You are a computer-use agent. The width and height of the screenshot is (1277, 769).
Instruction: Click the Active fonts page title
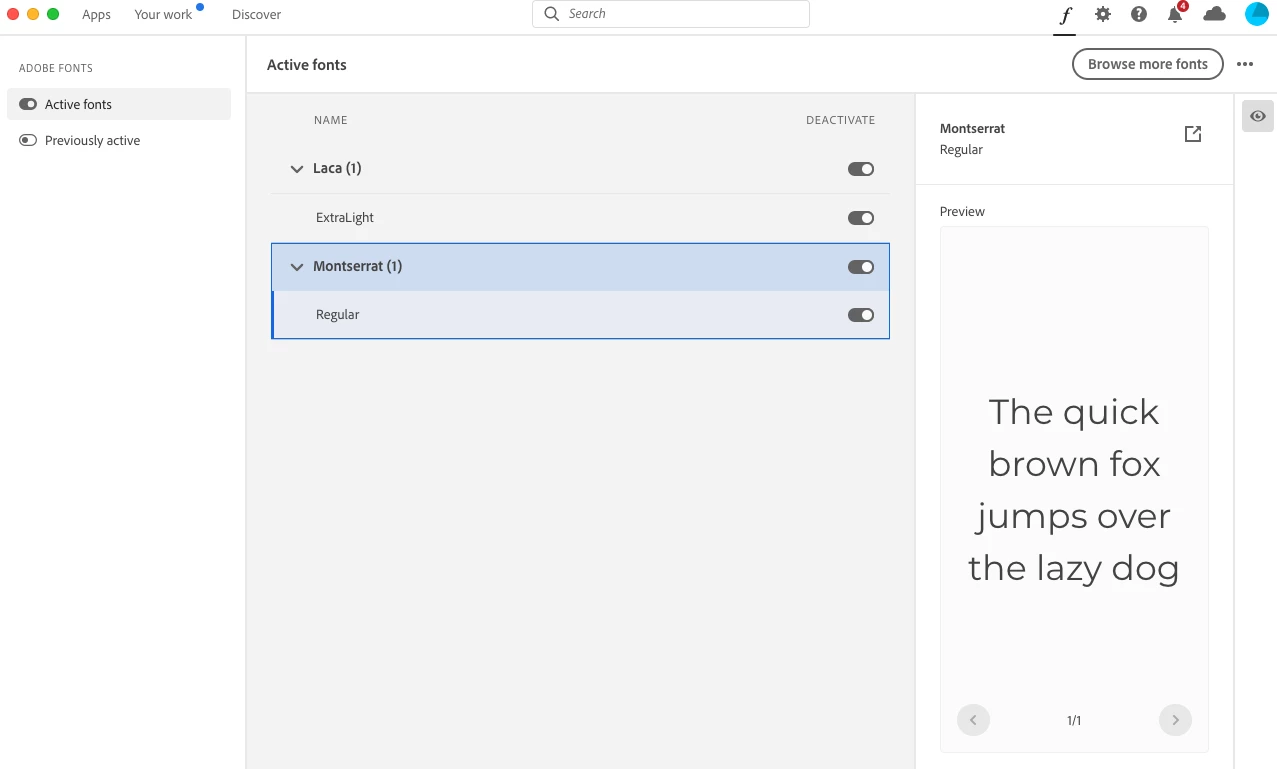(307, 65)
